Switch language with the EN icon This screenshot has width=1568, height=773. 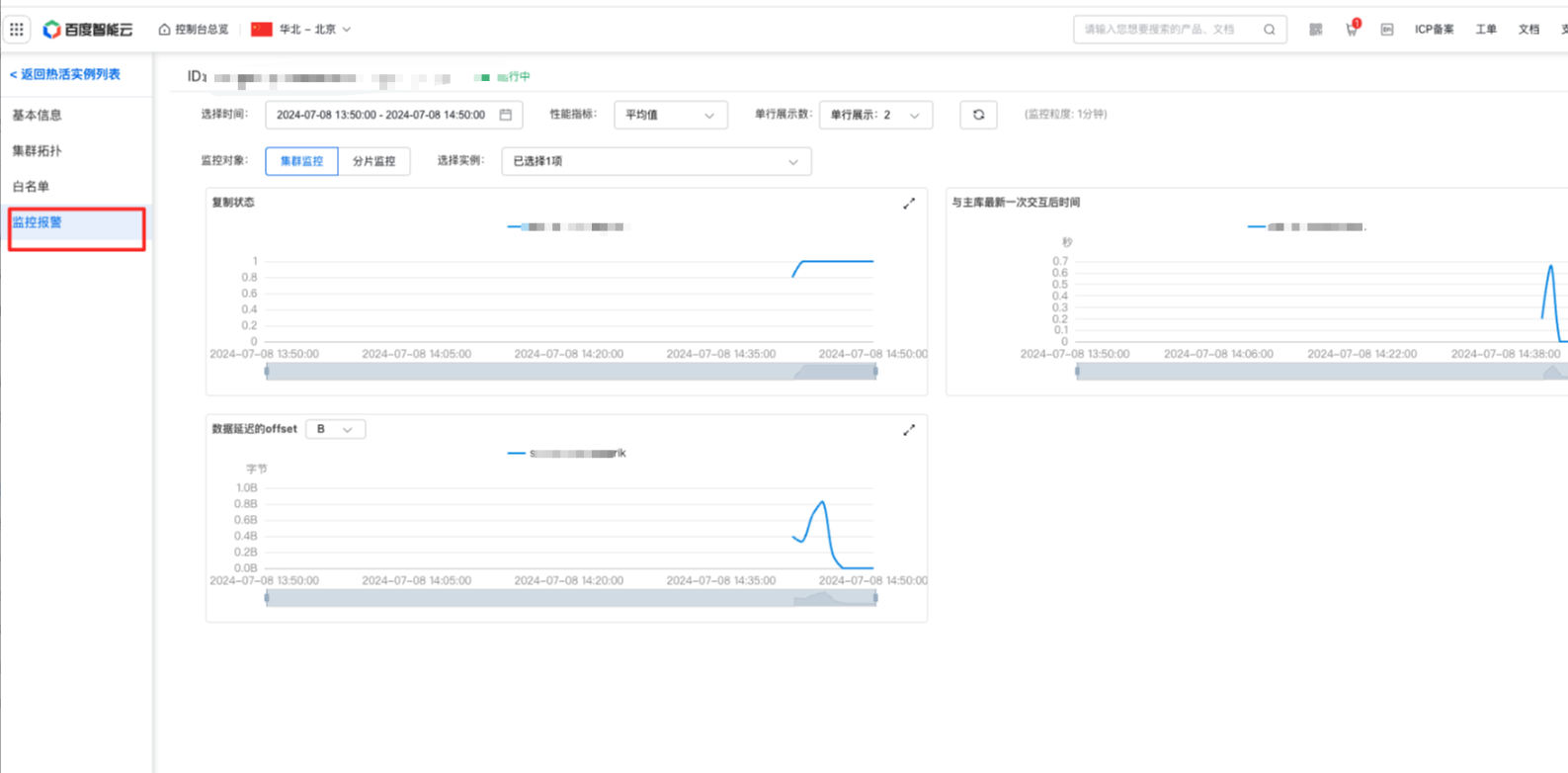coord(1387,30)
